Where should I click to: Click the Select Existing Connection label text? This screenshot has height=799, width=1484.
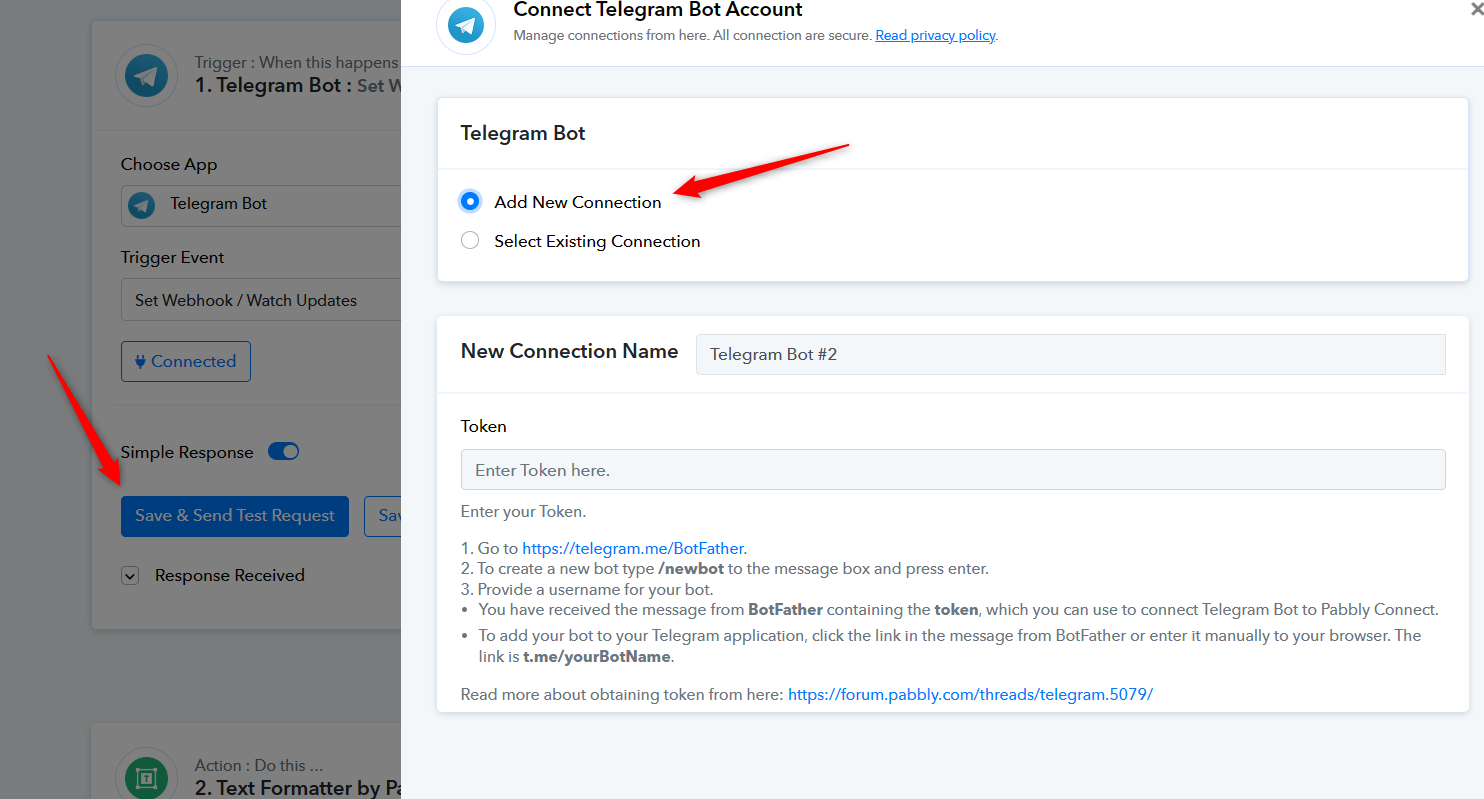click(597, 241)
